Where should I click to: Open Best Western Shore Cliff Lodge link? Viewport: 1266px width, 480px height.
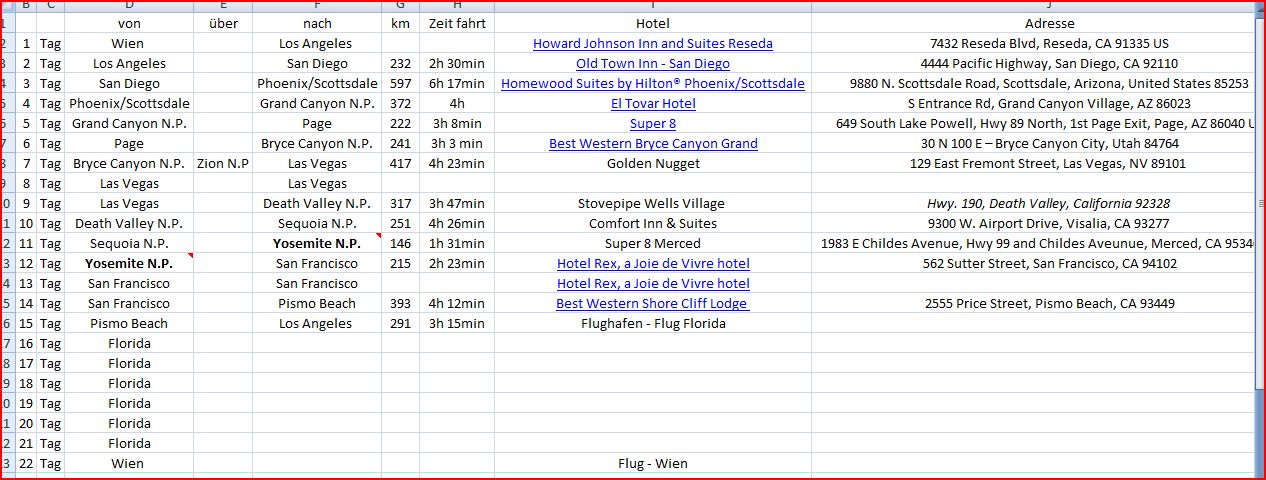652,304
